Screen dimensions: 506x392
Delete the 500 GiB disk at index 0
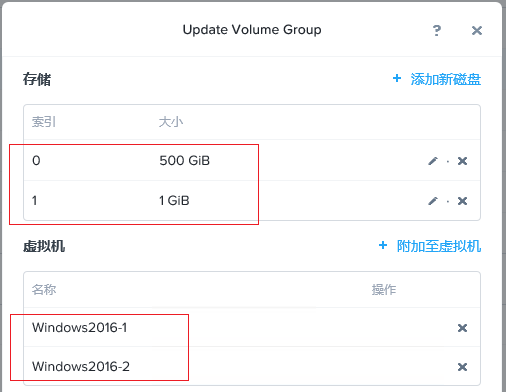(462, 161)
